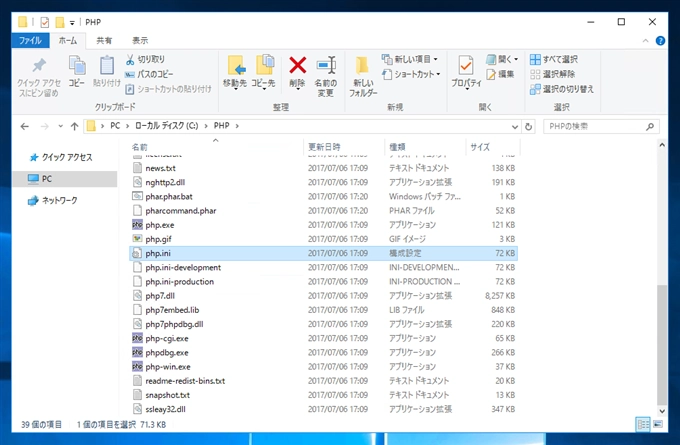Select file ssleay32.dll
The width and height of the screenshot is (680, 445).
(x=323, y=409)
